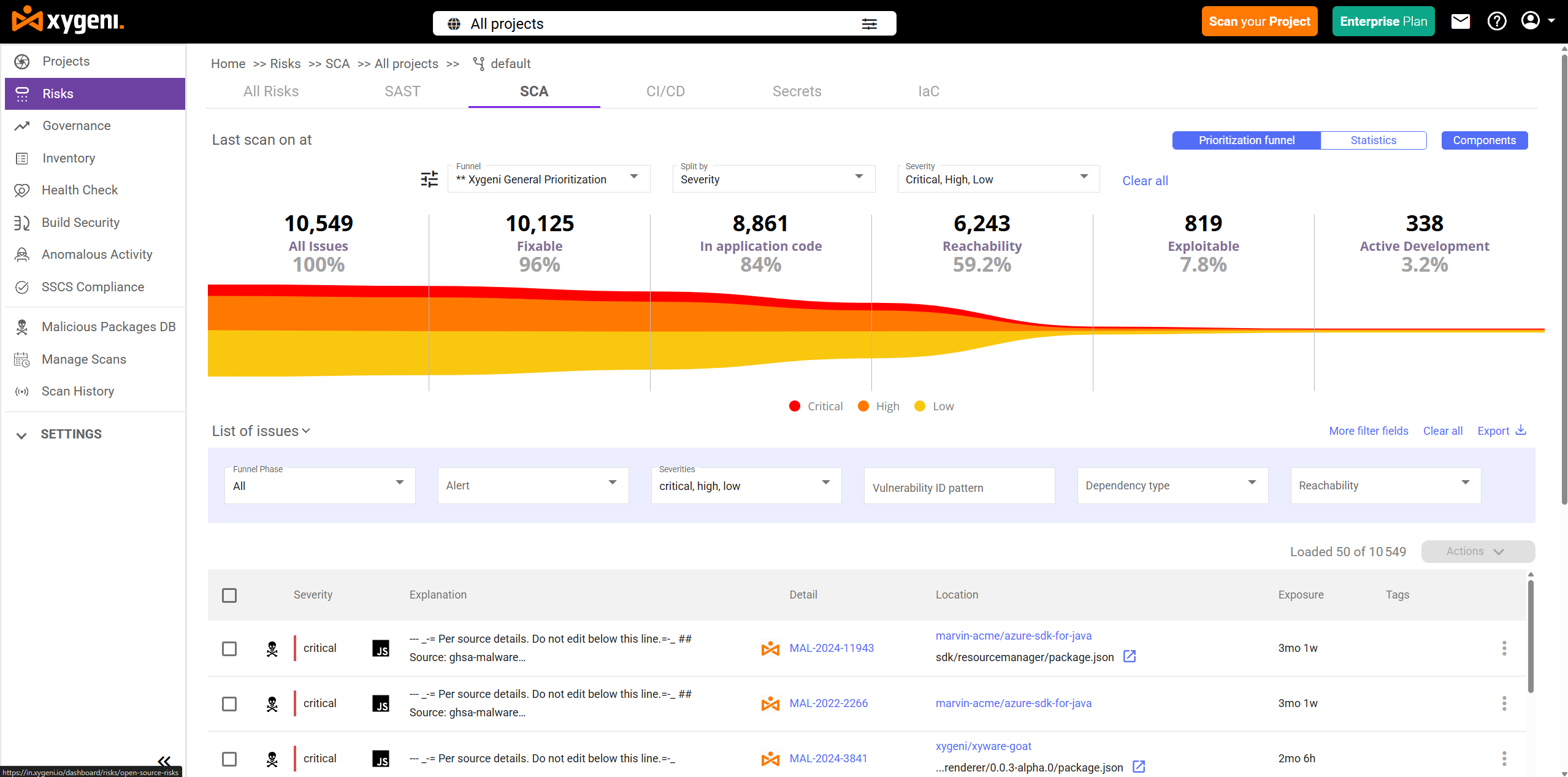
Task: Open the funnel filter settings sliders icon
Action: click(429, 179)
